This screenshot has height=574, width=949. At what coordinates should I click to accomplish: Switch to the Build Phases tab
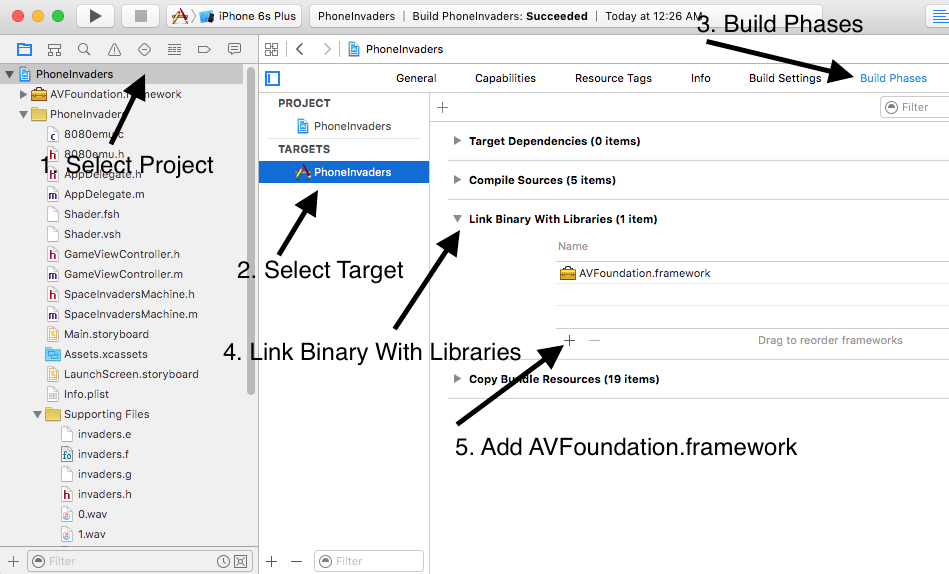click(893, 78)
